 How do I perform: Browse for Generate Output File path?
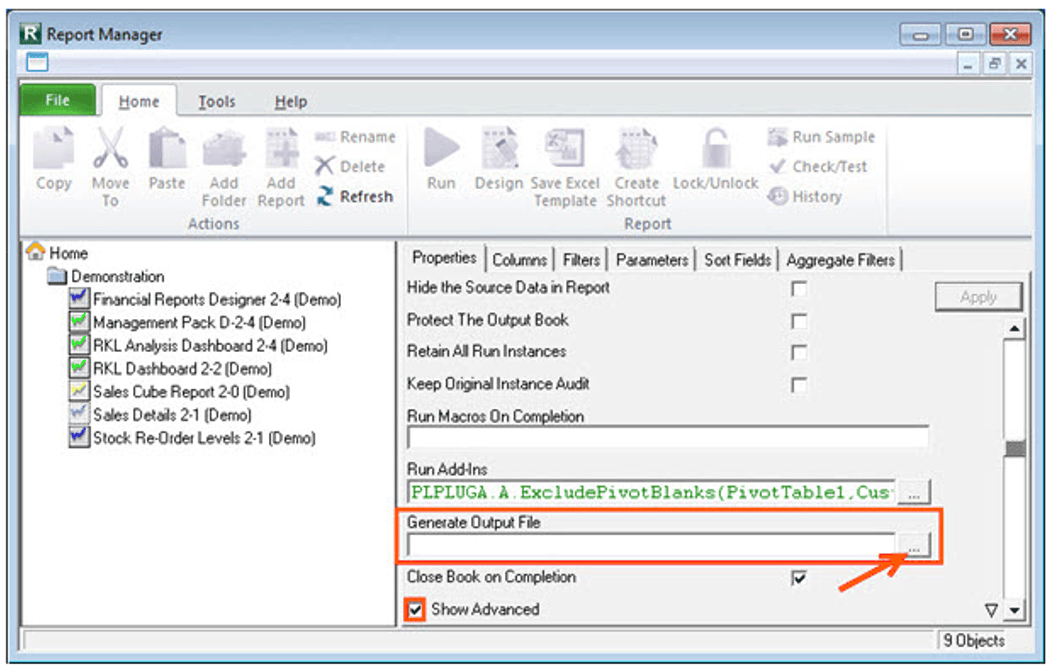914,545
